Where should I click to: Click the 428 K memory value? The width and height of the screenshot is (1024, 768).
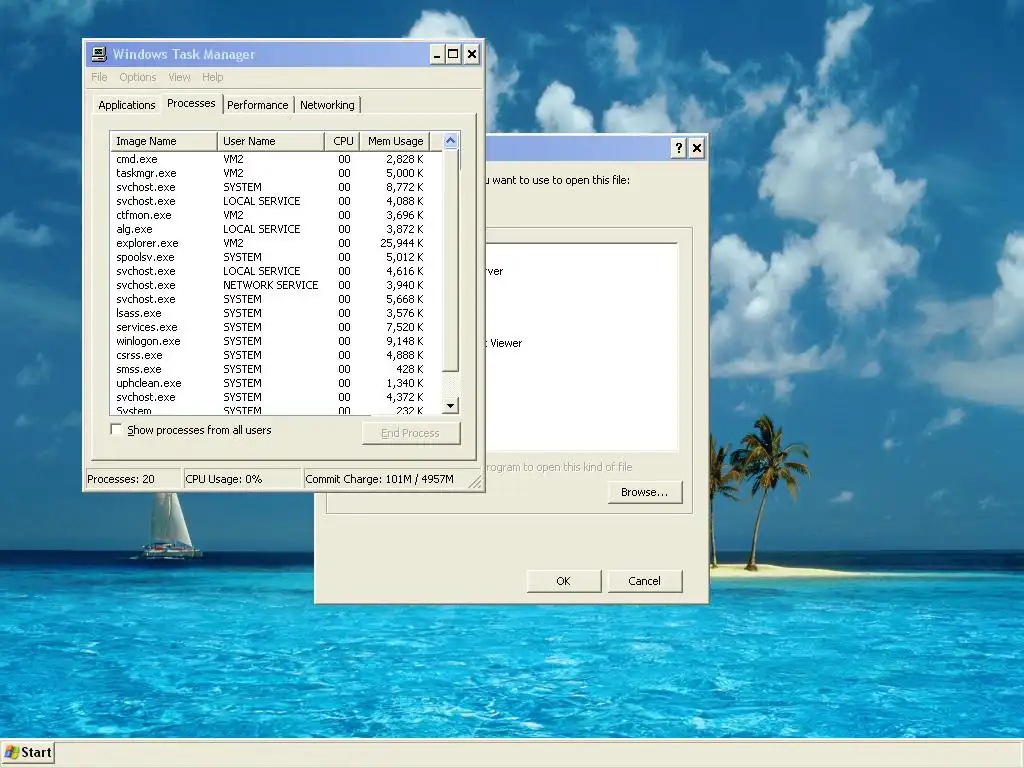tap(409, 369)
